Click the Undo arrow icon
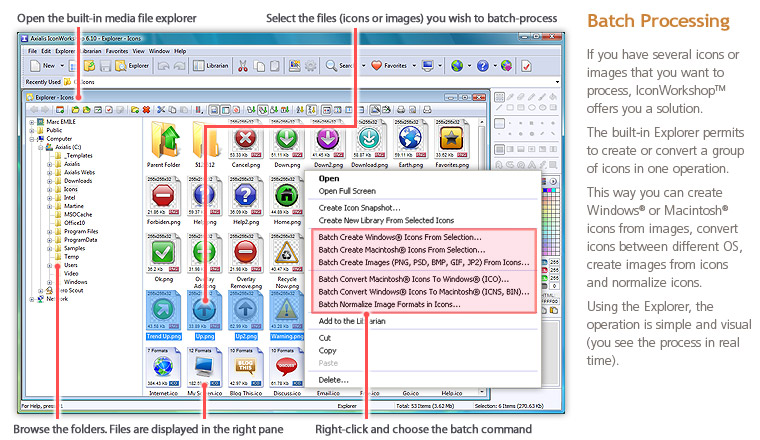The height and width of the screenshot is (440, 760). pos(164,66)
